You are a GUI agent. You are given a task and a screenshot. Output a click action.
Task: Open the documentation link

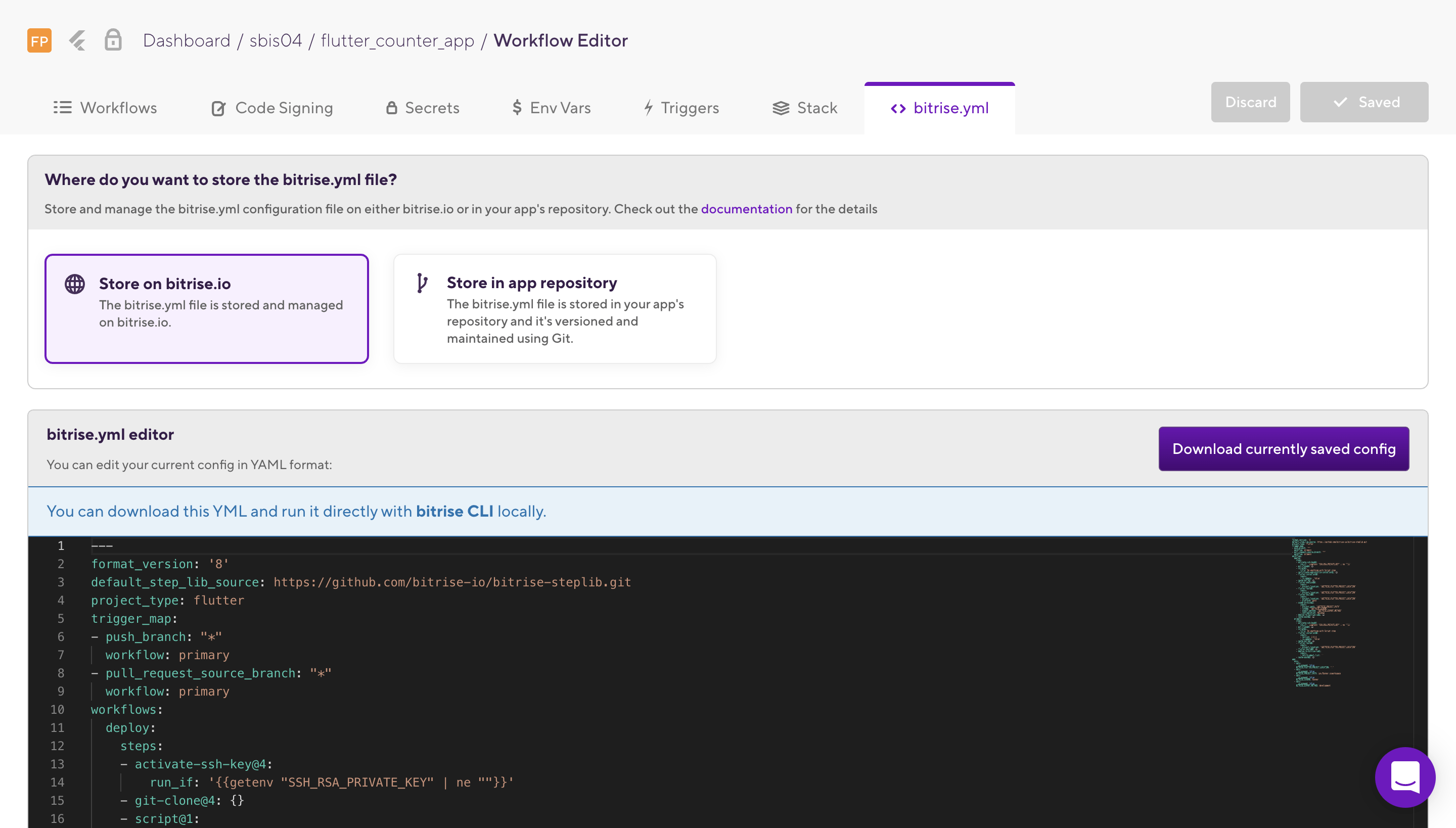[746, 209]
